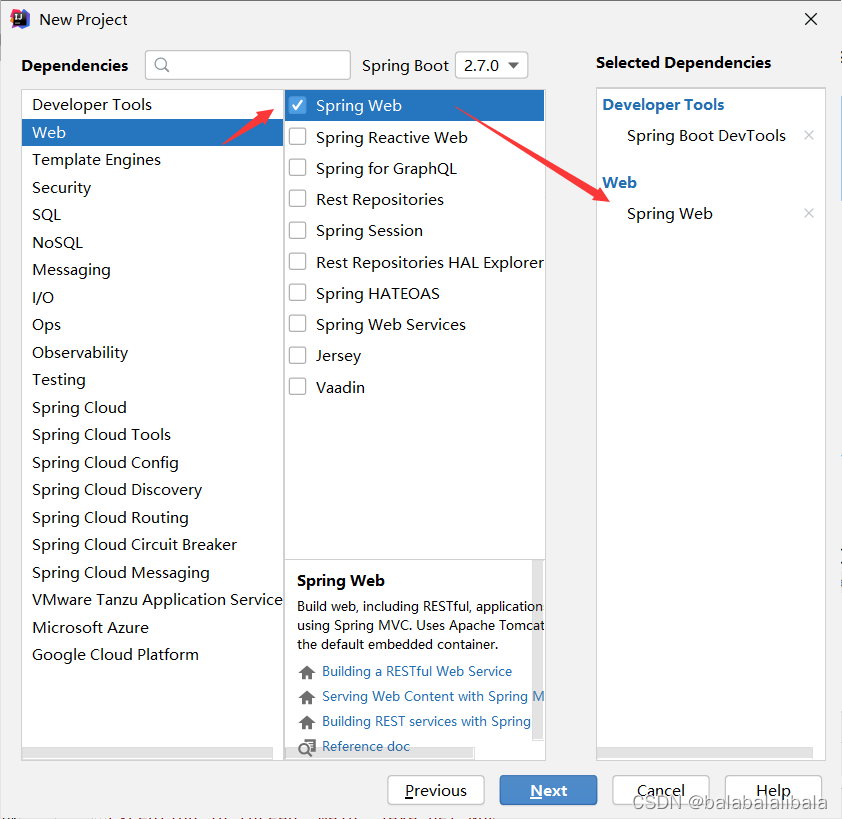
Task: Check Spring for GraphQL
Action: coord(297,168)
